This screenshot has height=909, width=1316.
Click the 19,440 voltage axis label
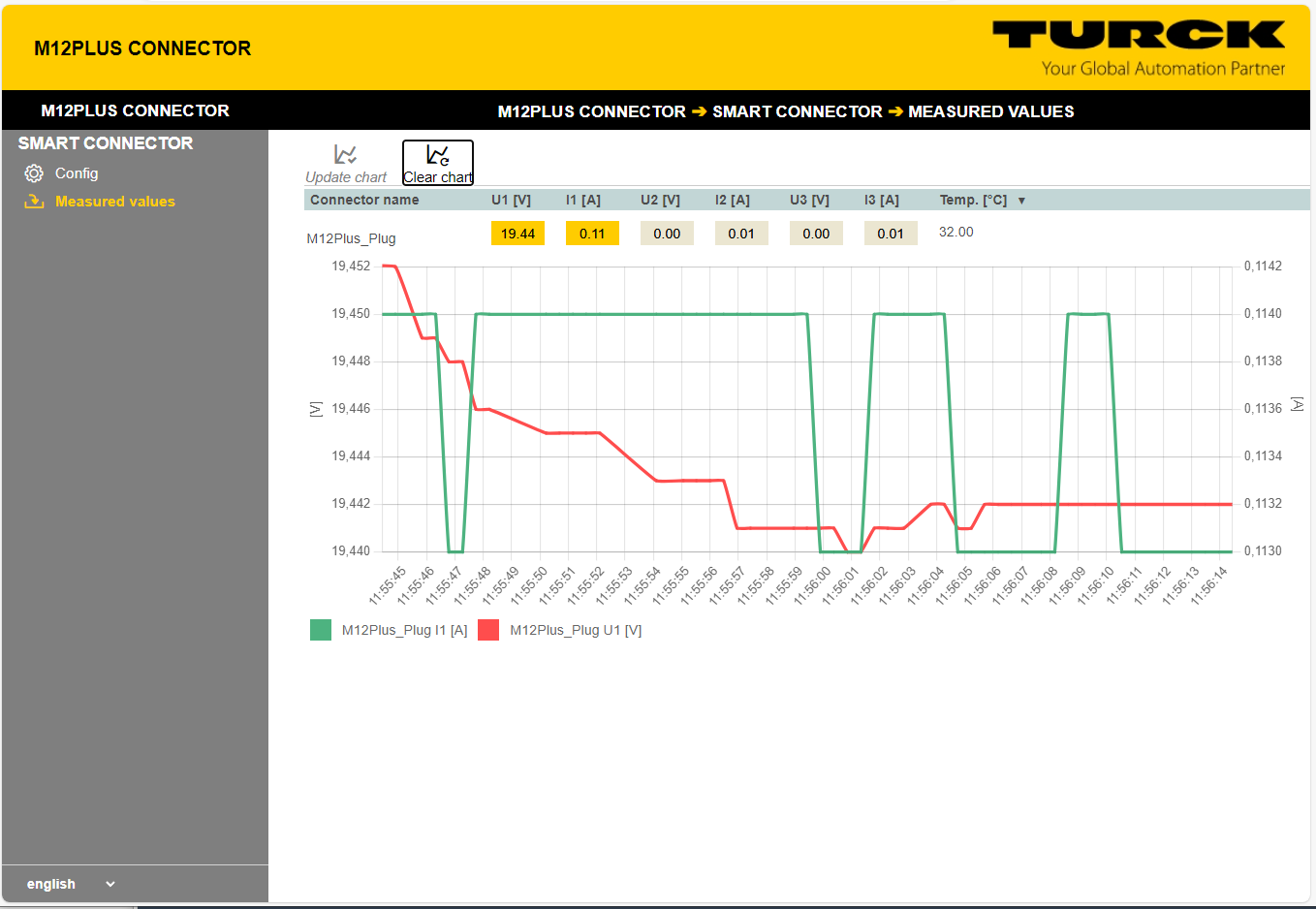(351, 550)
